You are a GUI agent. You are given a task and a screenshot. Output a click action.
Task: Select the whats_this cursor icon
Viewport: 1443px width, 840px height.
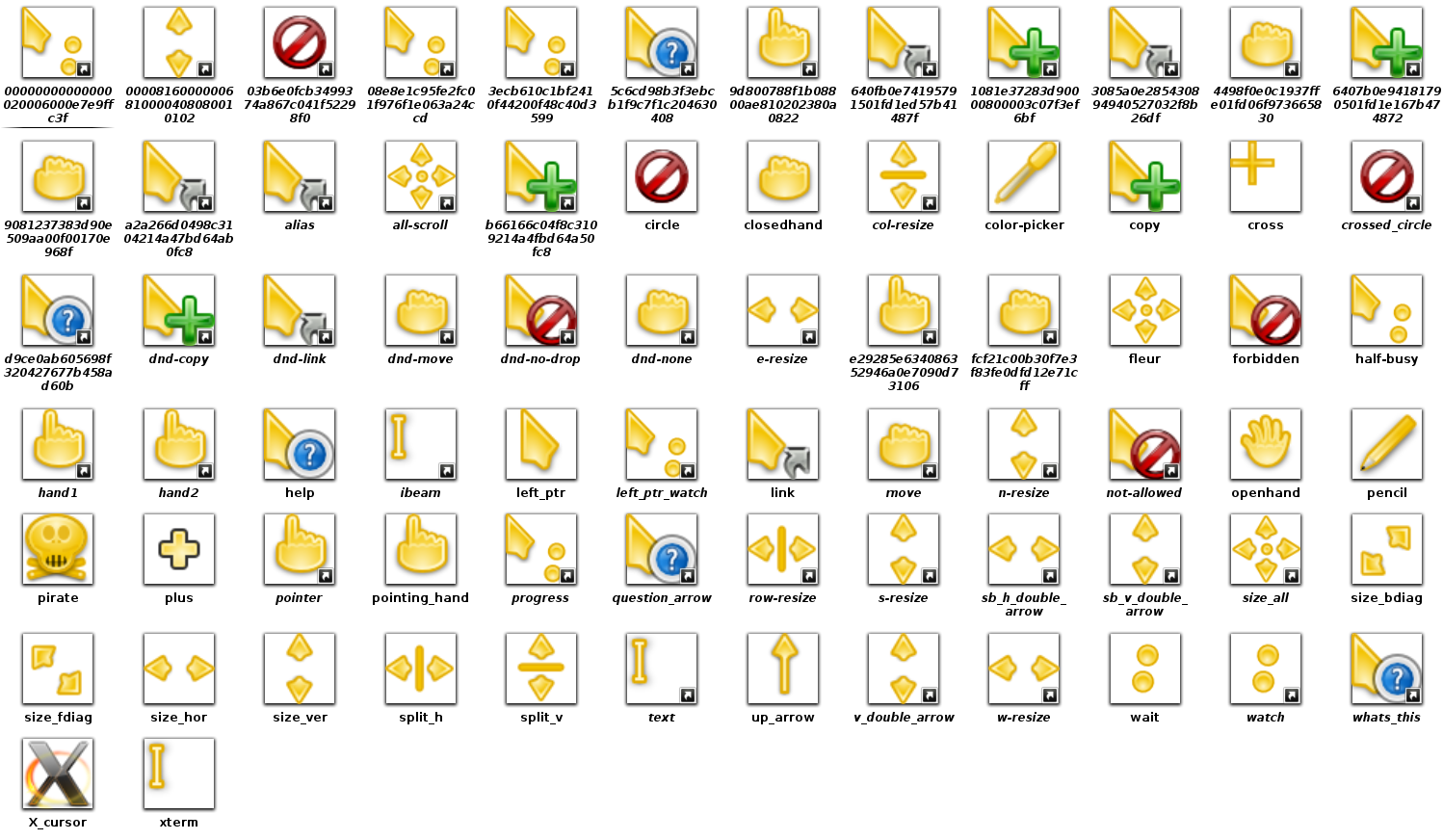click(1387, 669)
